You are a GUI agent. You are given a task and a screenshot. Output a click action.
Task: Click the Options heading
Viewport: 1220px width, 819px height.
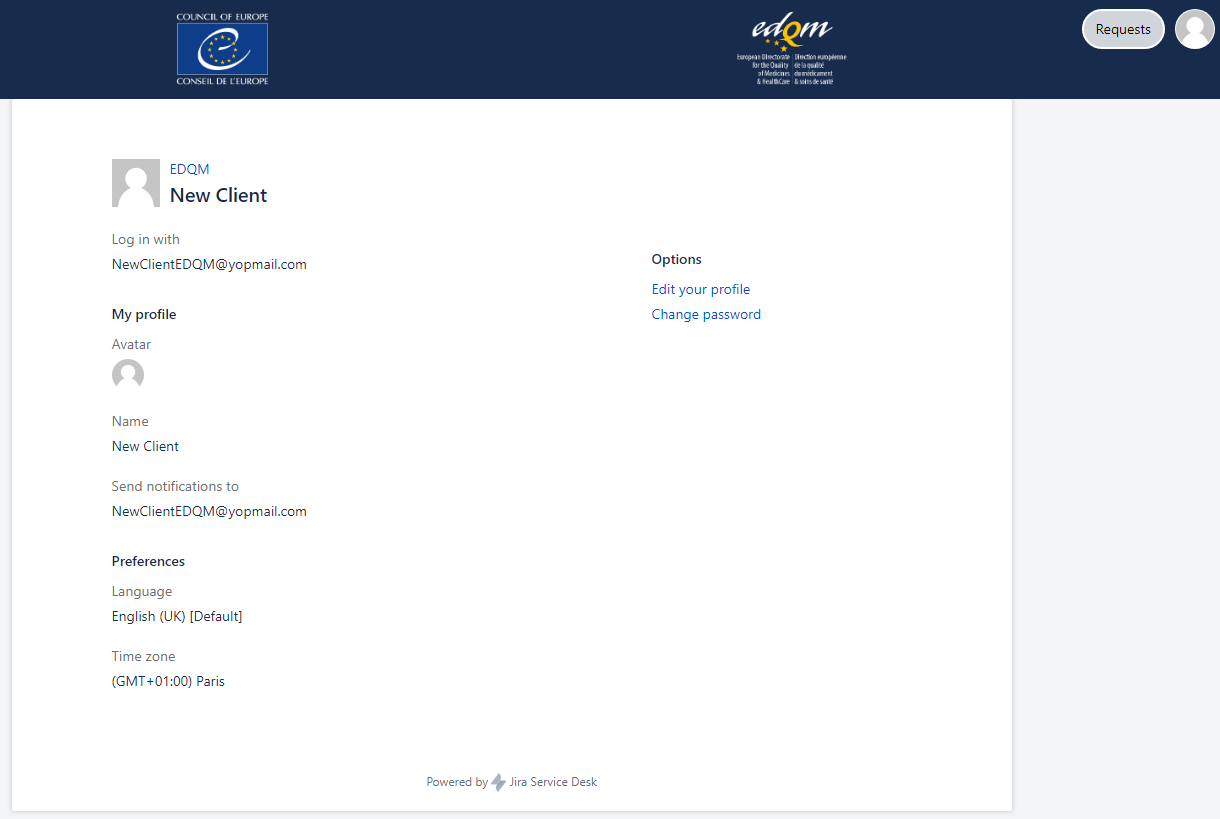[x=677, y=259]
